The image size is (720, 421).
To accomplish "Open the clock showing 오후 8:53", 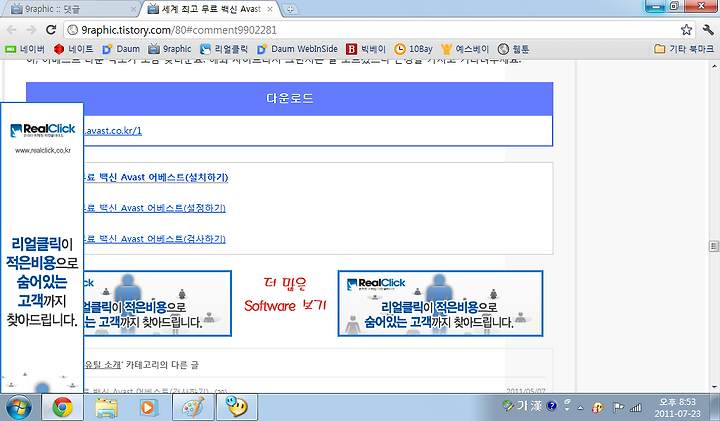I will [677, 407].
